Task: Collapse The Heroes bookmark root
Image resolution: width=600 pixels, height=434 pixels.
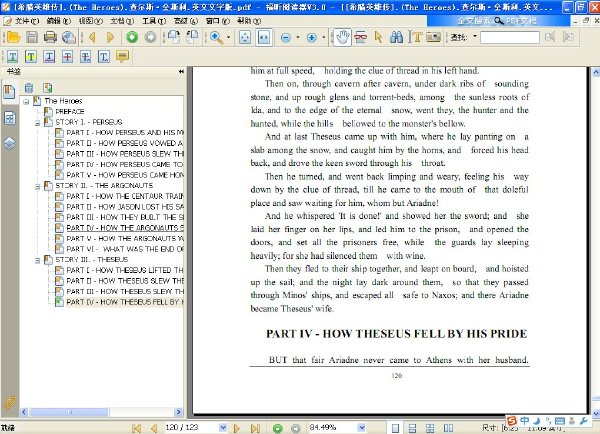Action: (26, 102)
